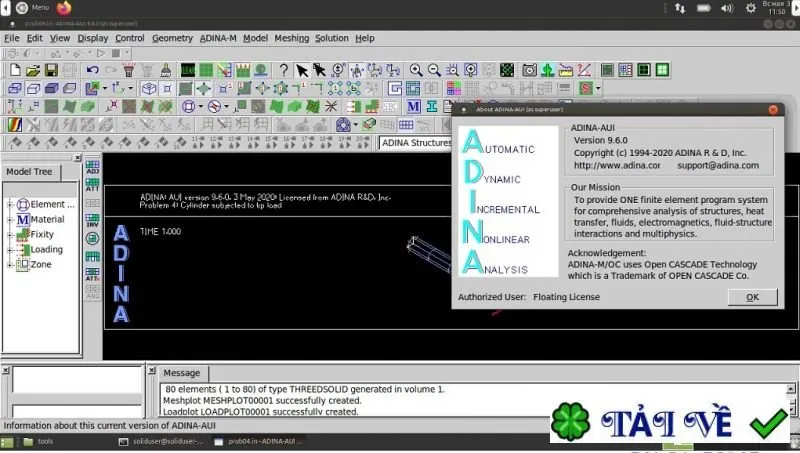This screenshot has height=453, width=800.
Task: Click the New document icon
Action: [15, 70]
